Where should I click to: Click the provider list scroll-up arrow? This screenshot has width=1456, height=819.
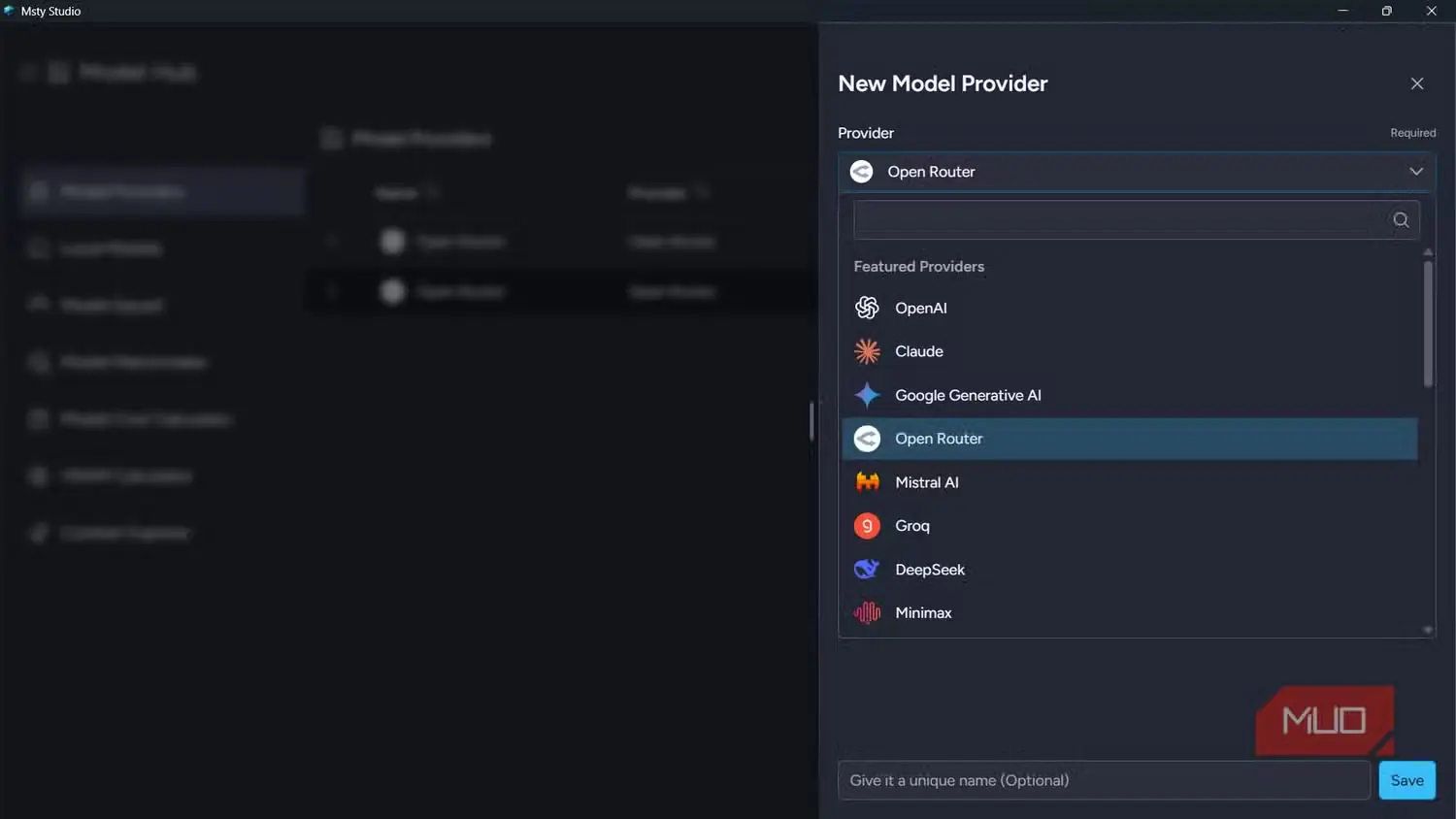click(1428, 252)
